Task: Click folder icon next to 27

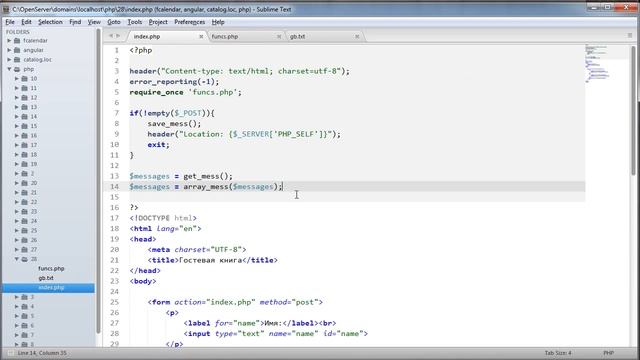Action: [x=24, y=249]
